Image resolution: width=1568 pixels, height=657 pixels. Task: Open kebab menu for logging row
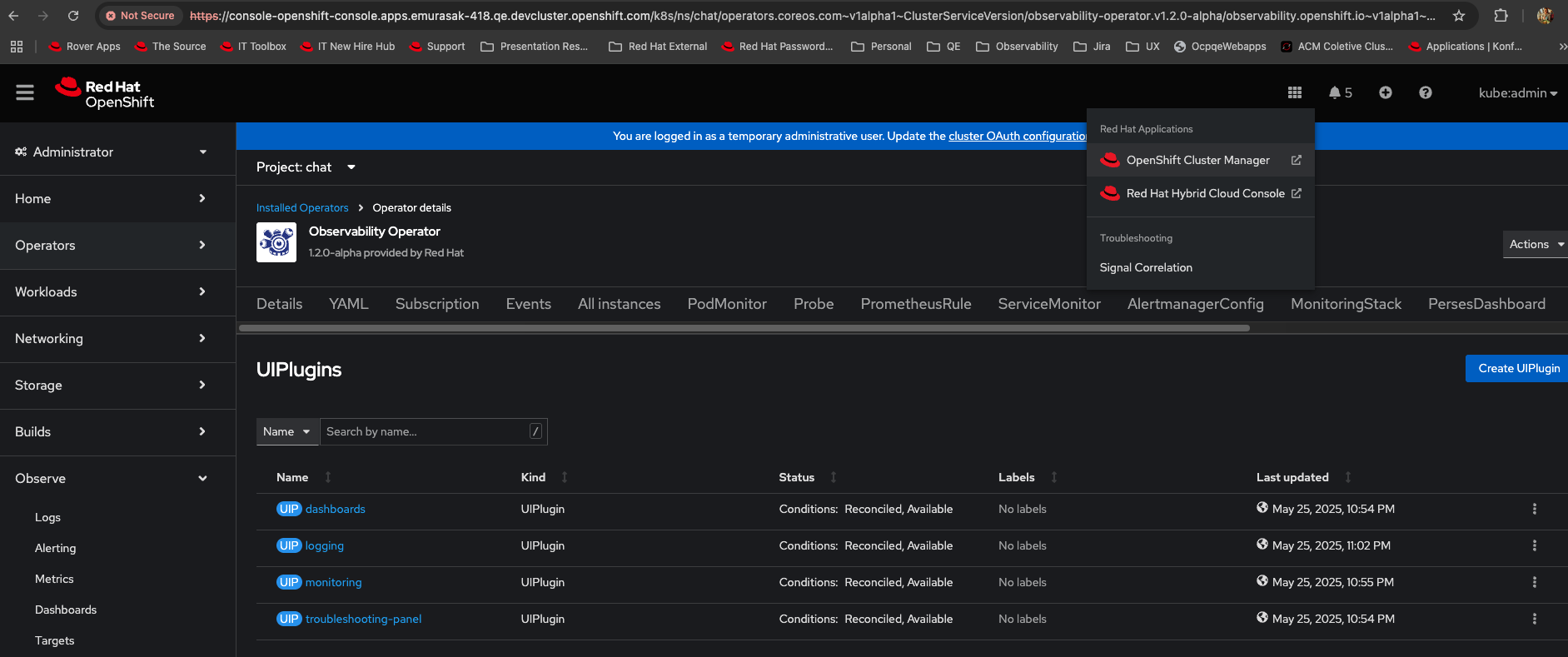click(x=1534, y=545)
